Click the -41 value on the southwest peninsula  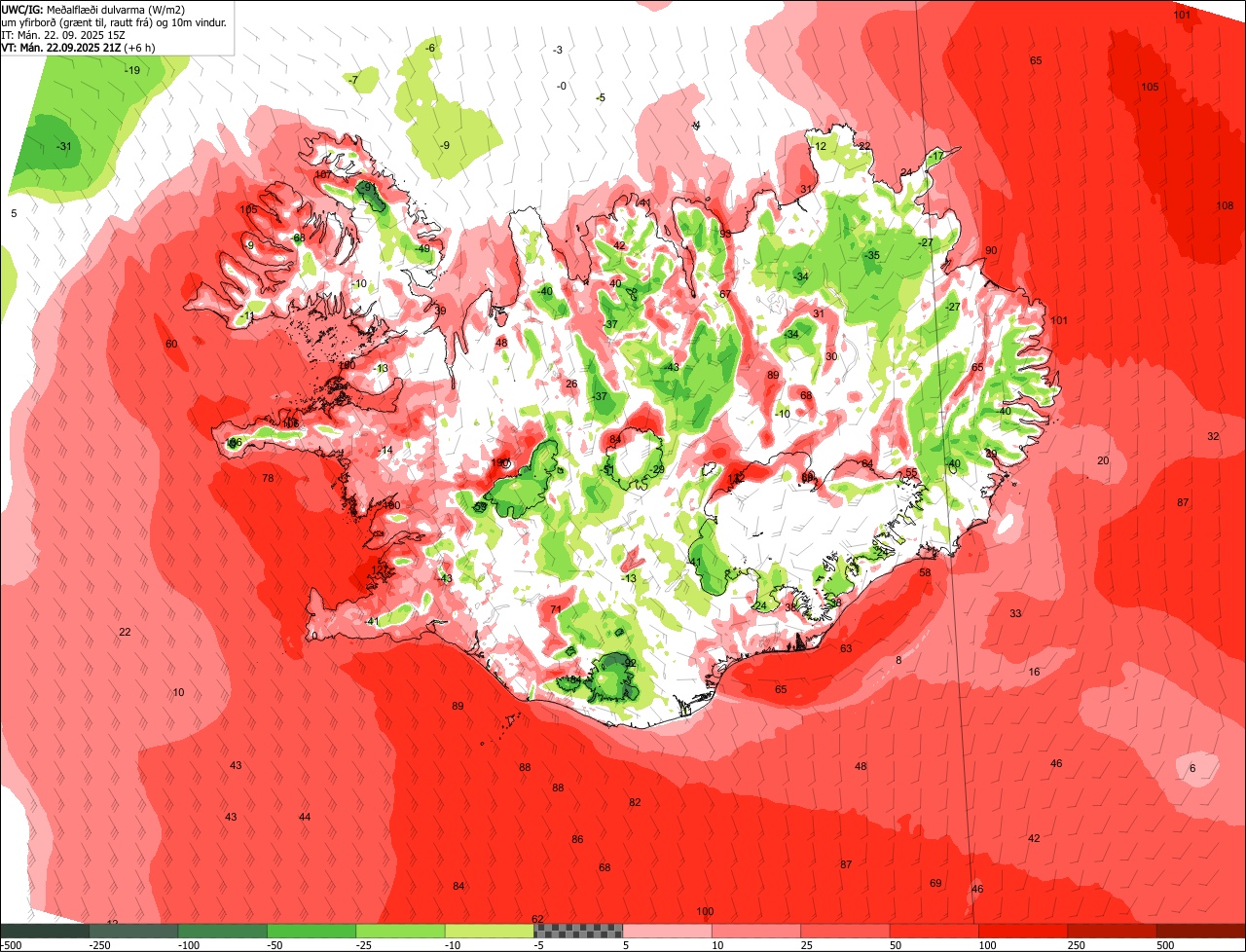click(371, 621)
